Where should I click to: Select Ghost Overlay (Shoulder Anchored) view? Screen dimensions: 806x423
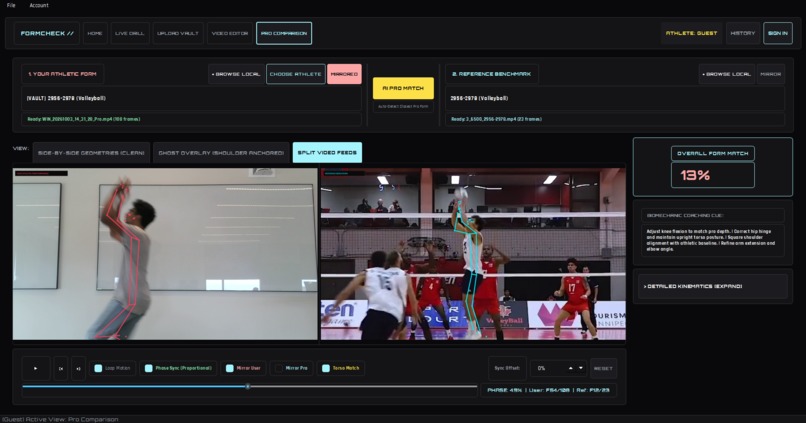pos(221,153)
